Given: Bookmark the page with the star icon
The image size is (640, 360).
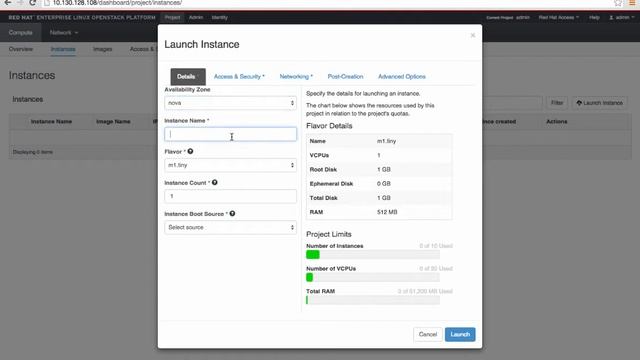Looking at the screenshot, I should (x=618, y=3).
